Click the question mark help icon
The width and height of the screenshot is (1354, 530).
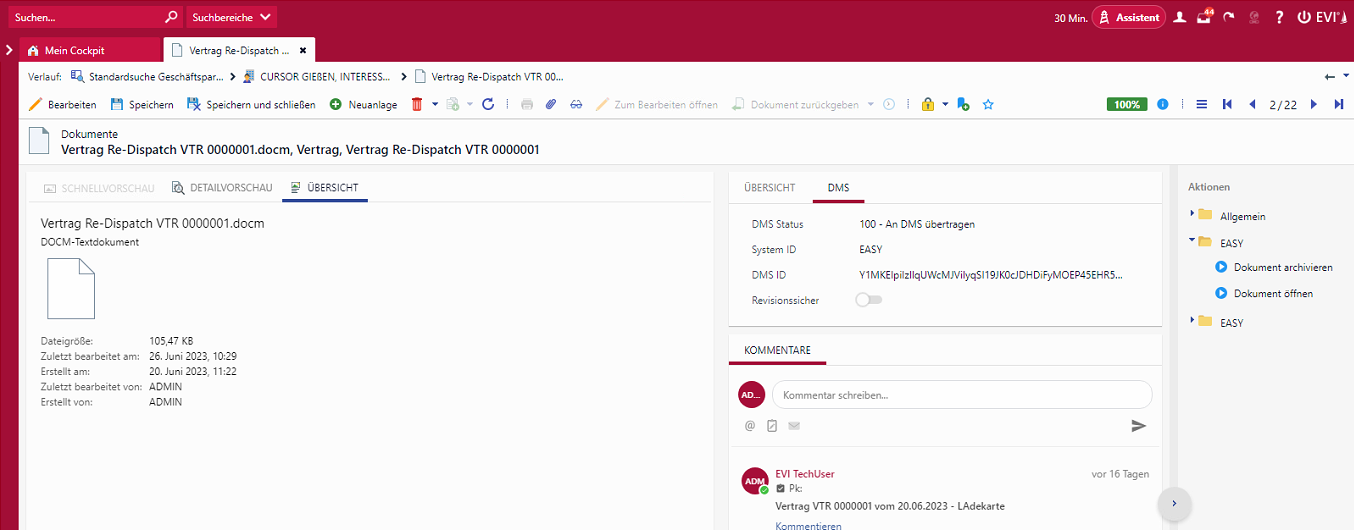click(x=1278, y=18)
